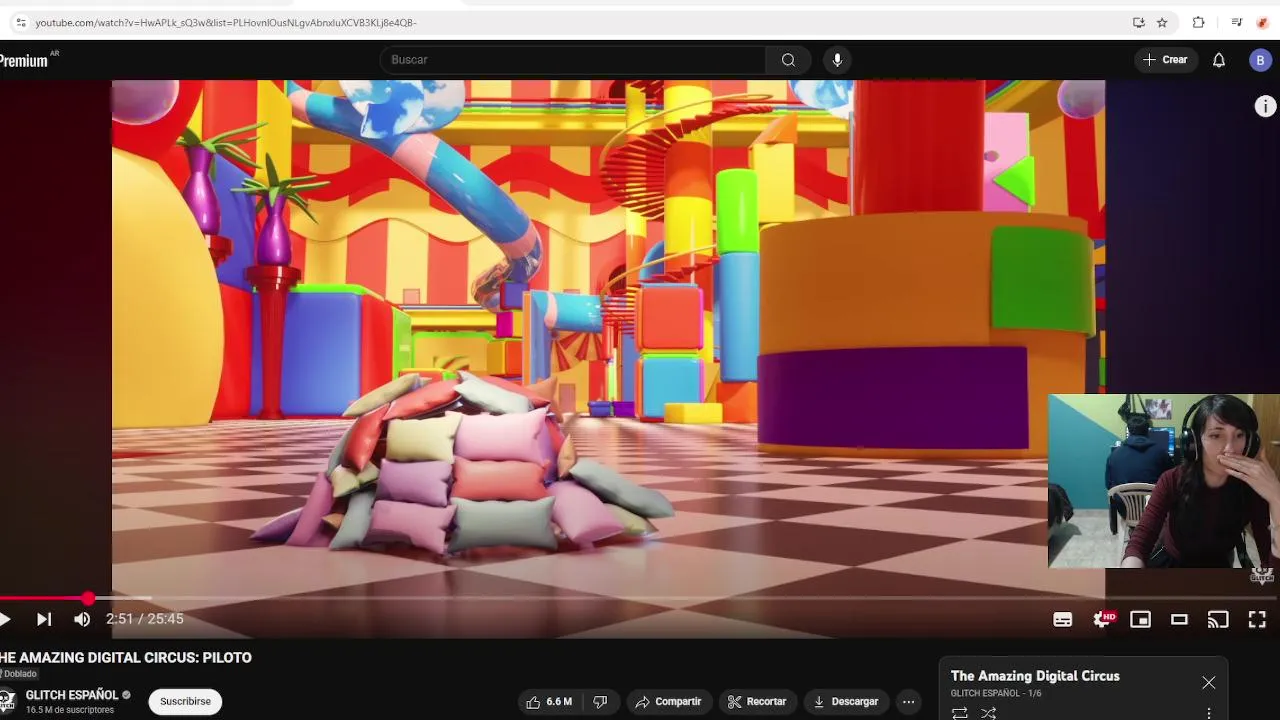Click the time display 2:51 / 25:45
1280x720 pixels.
pos(145,619)
